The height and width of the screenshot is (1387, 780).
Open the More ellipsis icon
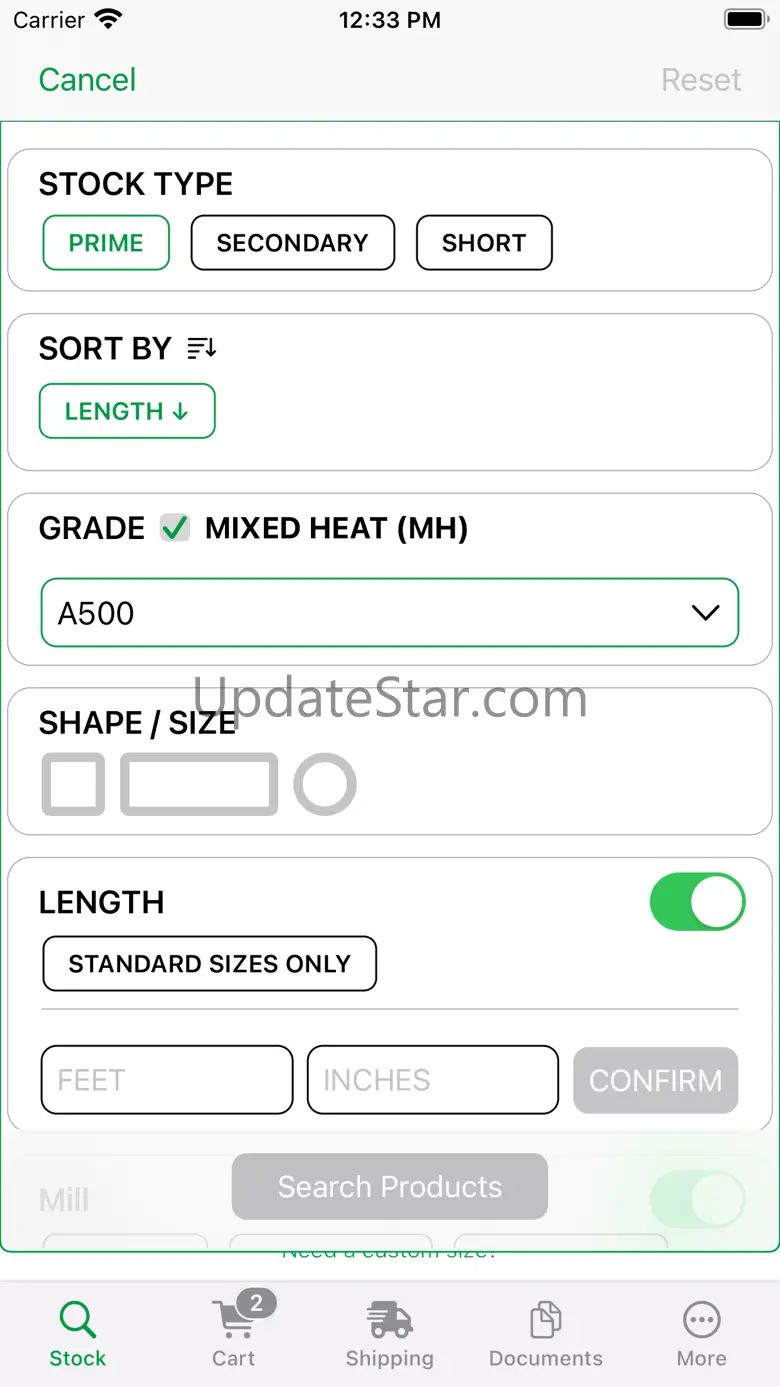[x=702, y=1320]
